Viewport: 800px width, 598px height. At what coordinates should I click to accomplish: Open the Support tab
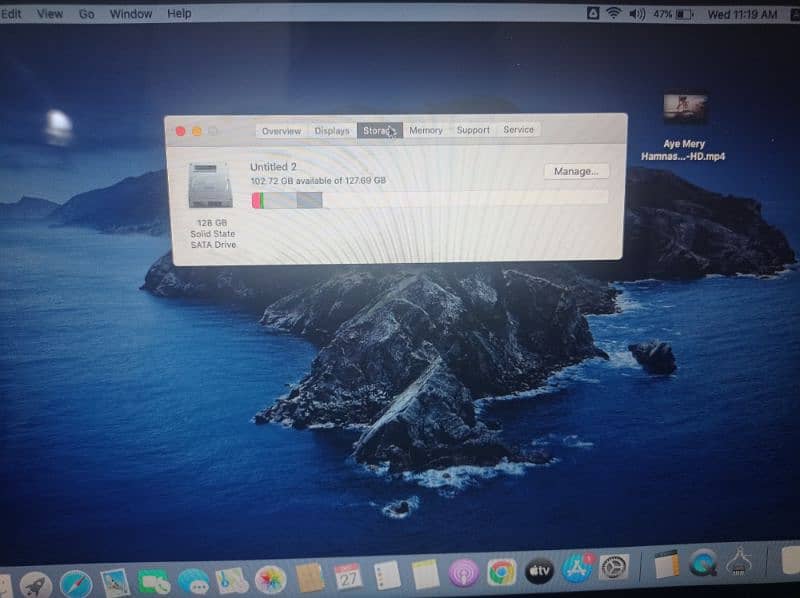coord(473,130)
